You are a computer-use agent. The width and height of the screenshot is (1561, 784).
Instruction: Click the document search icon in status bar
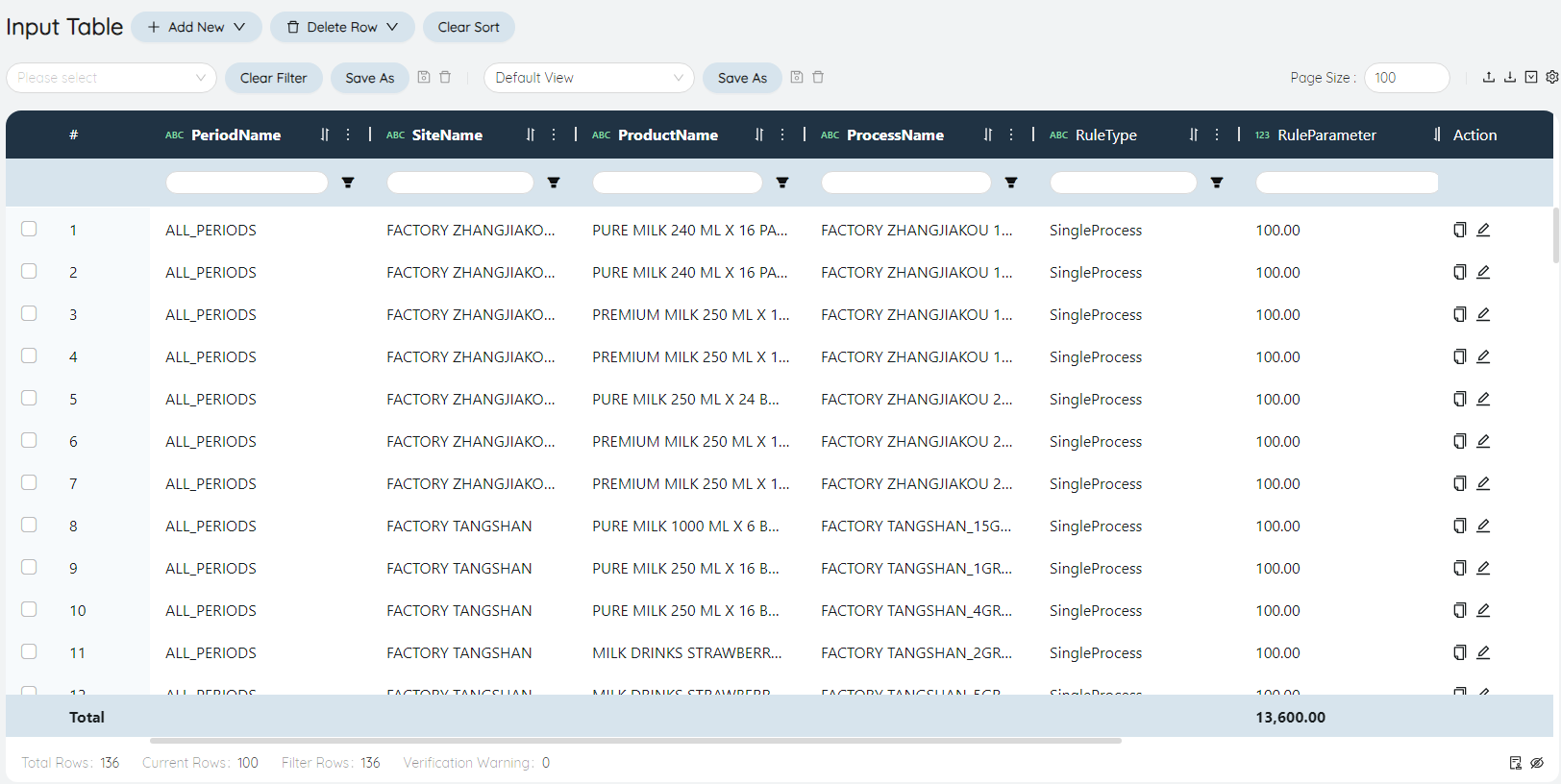tap(1516, 763)
